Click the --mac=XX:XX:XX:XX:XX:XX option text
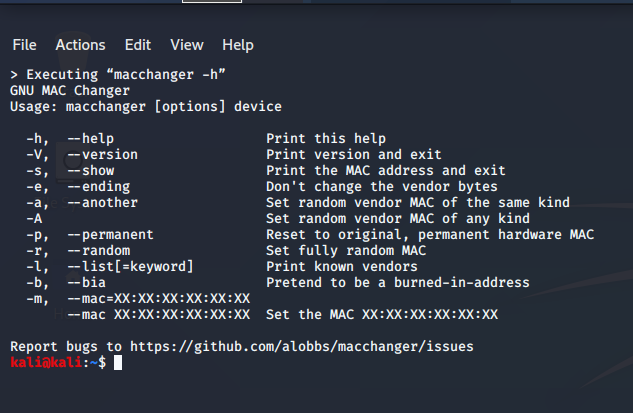 point(159,298)
